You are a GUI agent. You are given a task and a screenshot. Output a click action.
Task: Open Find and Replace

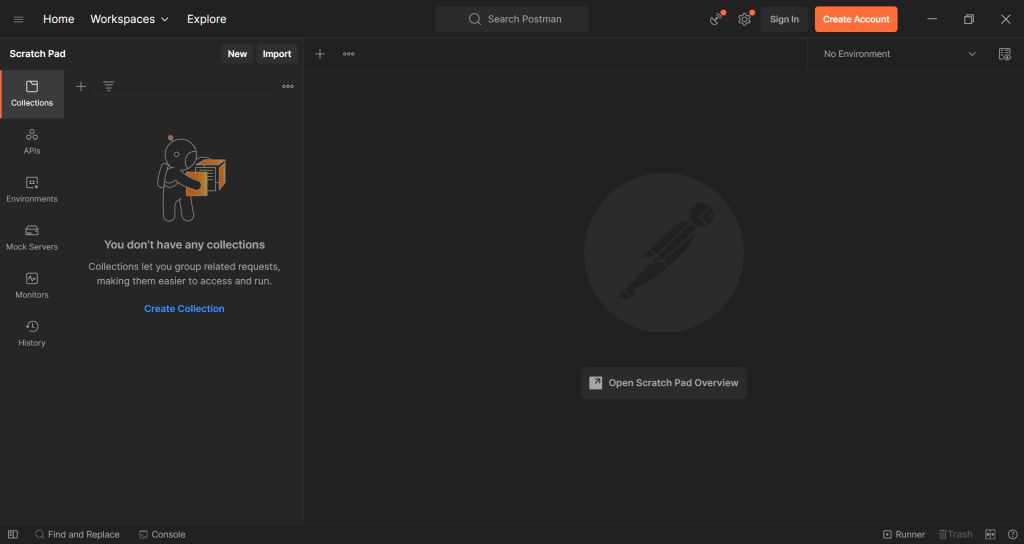click(x=77, y=534)
